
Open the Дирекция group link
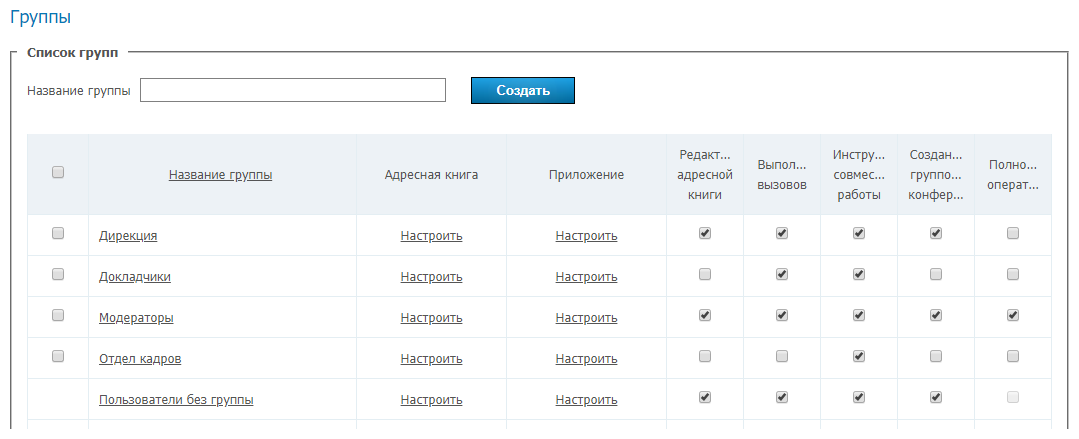(x=128, y=236)
